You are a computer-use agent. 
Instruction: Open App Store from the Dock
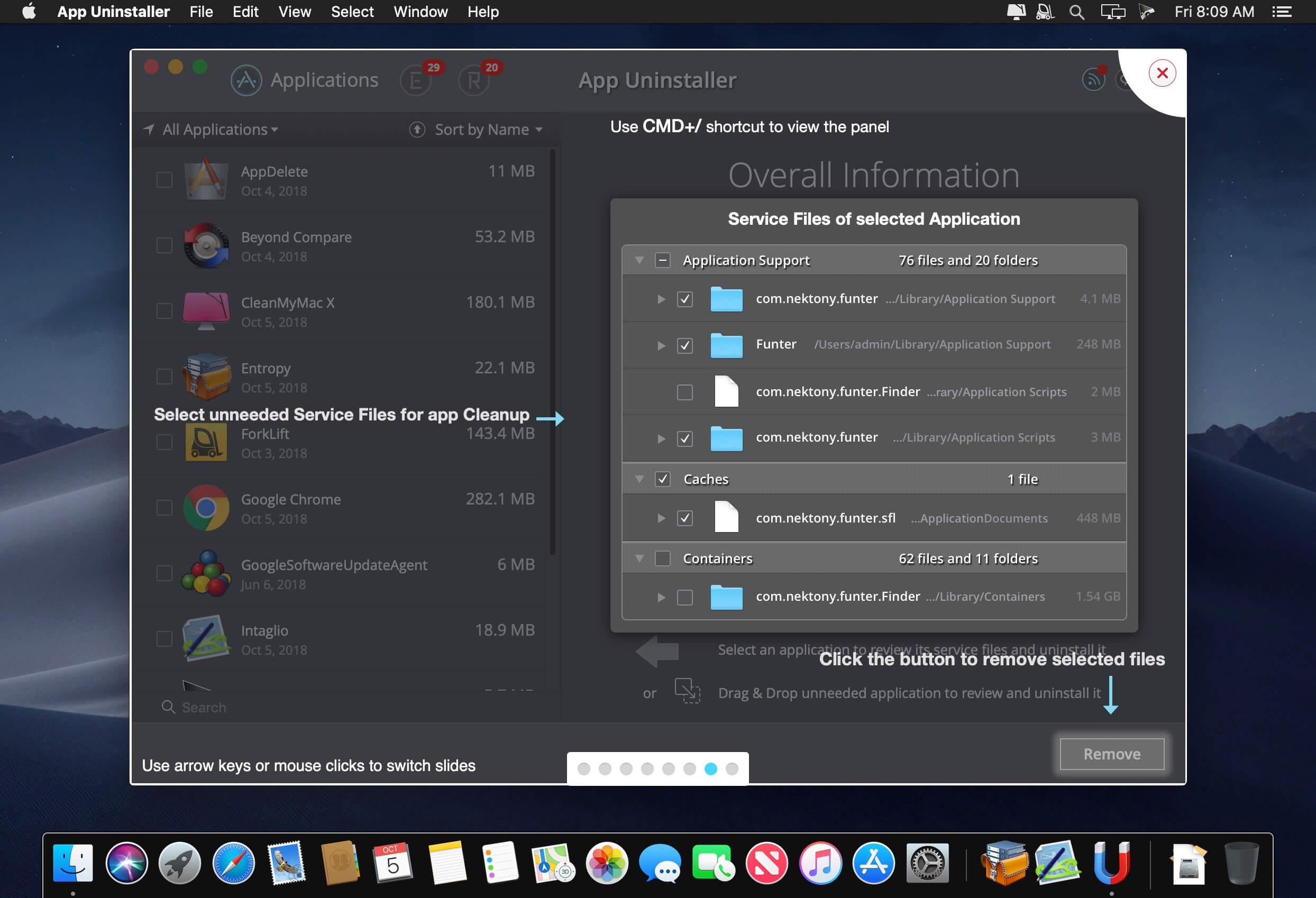(x=873, y=863)
